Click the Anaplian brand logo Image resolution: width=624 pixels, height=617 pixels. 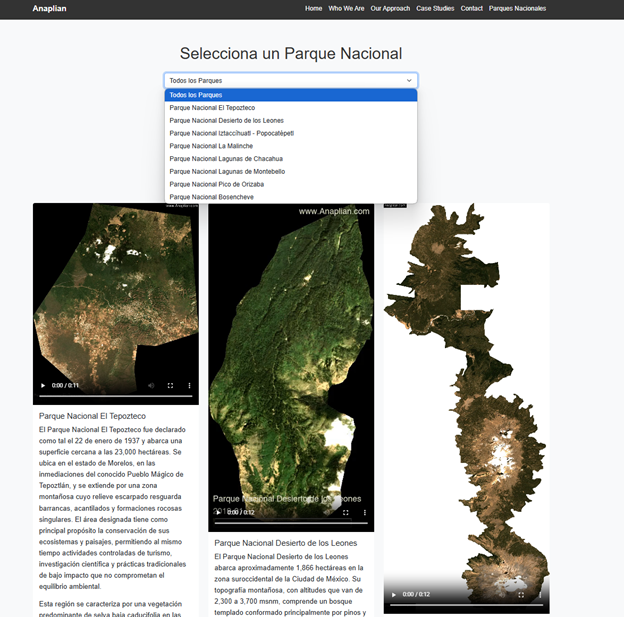click(49, 8)
